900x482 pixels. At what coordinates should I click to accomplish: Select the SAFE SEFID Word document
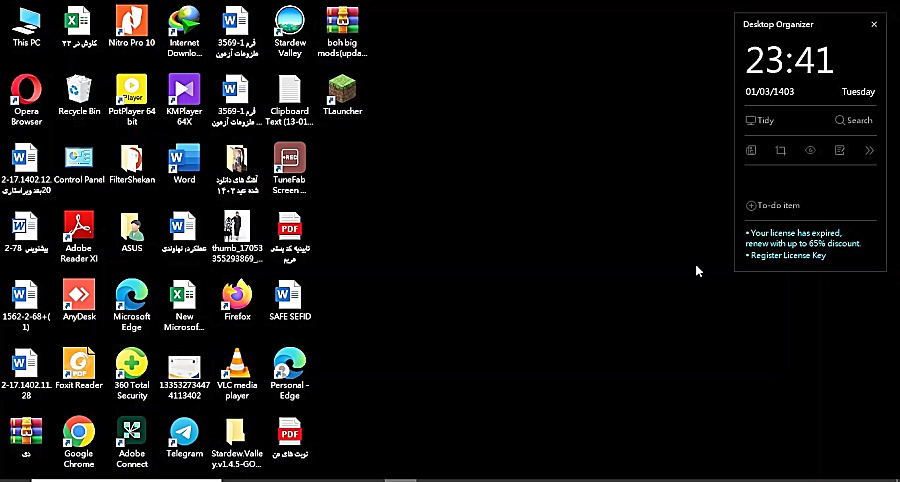coord(290,300)
